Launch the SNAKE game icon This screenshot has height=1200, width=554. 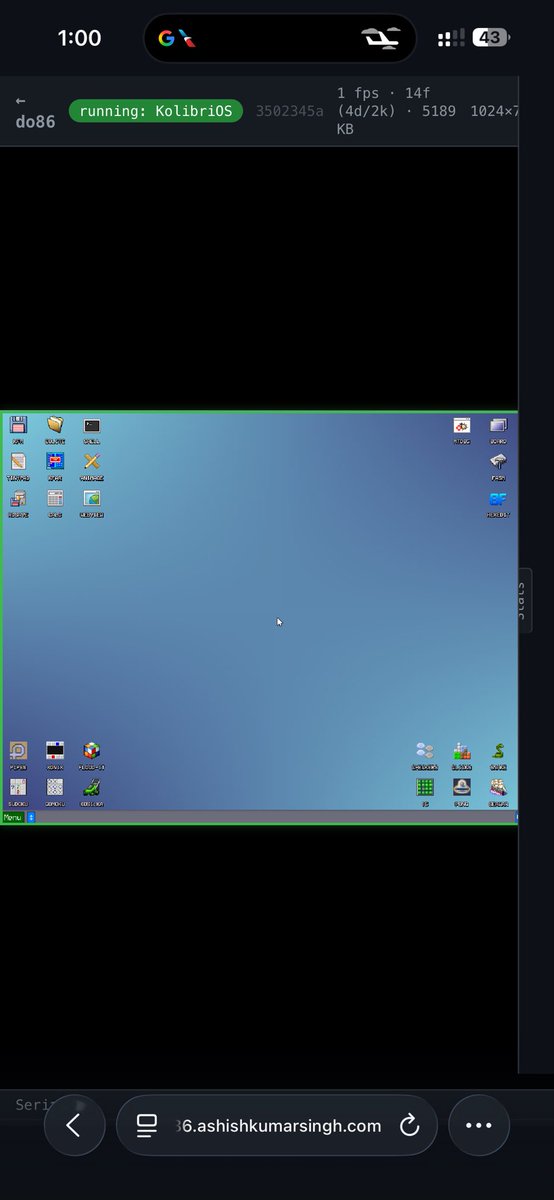[498, 750]
